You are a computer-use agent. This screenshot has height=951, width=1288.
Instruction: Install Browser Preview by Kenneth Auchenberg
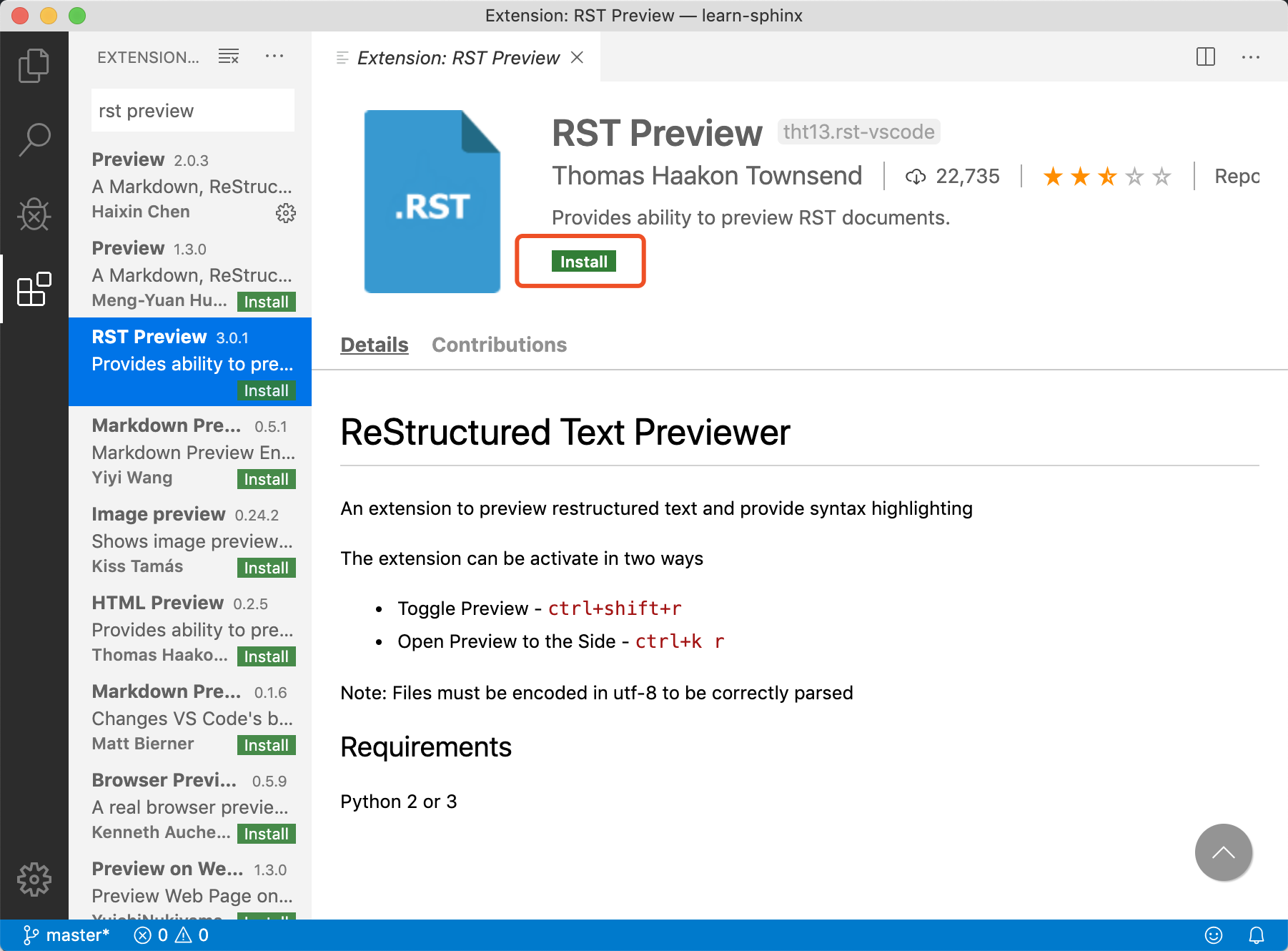click(x=266, y=834)
